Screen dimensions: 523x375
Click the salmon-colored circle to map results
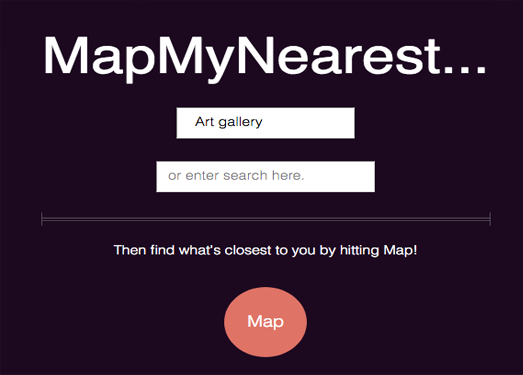point(266,322)
